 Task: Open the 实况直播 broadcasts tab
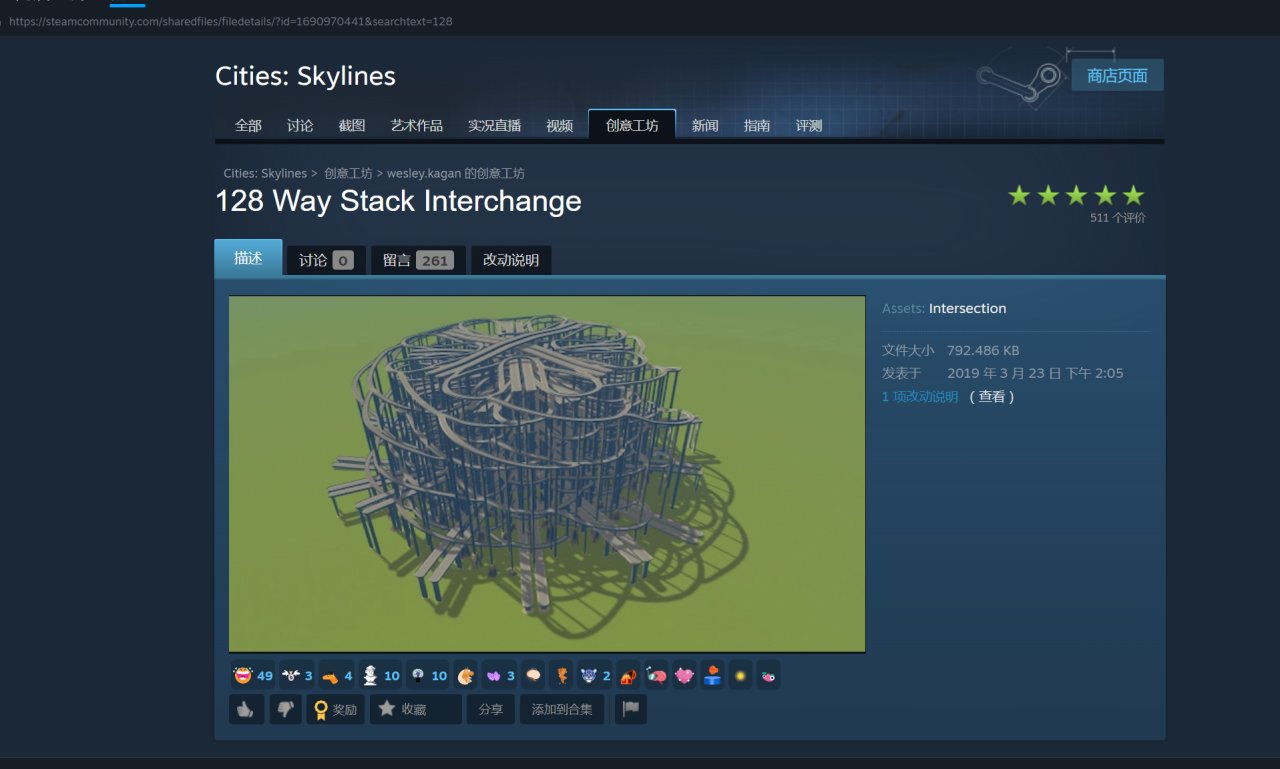click(x=494, y=125)
